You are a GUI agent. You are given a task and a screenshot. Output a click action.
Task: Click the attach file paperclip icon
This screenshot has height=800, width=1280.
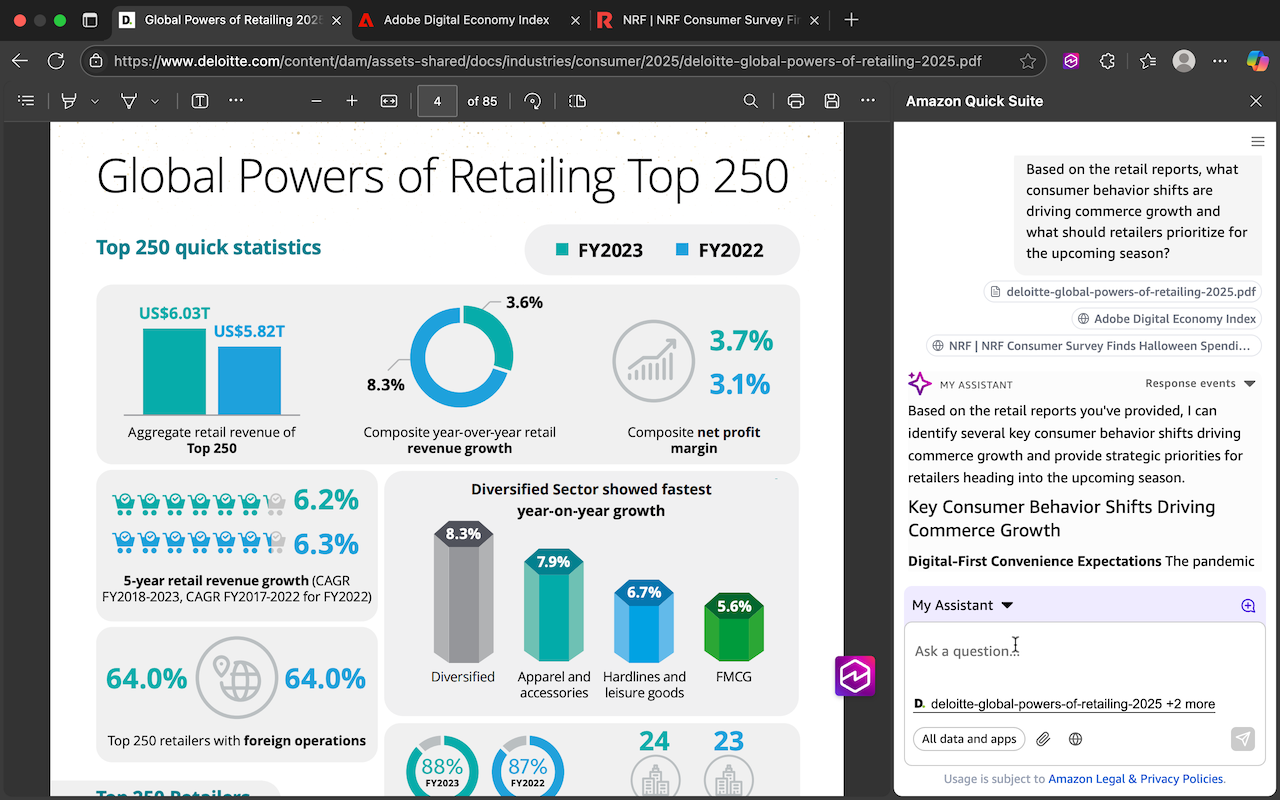pyautogui.click(x=1043, y=739)
